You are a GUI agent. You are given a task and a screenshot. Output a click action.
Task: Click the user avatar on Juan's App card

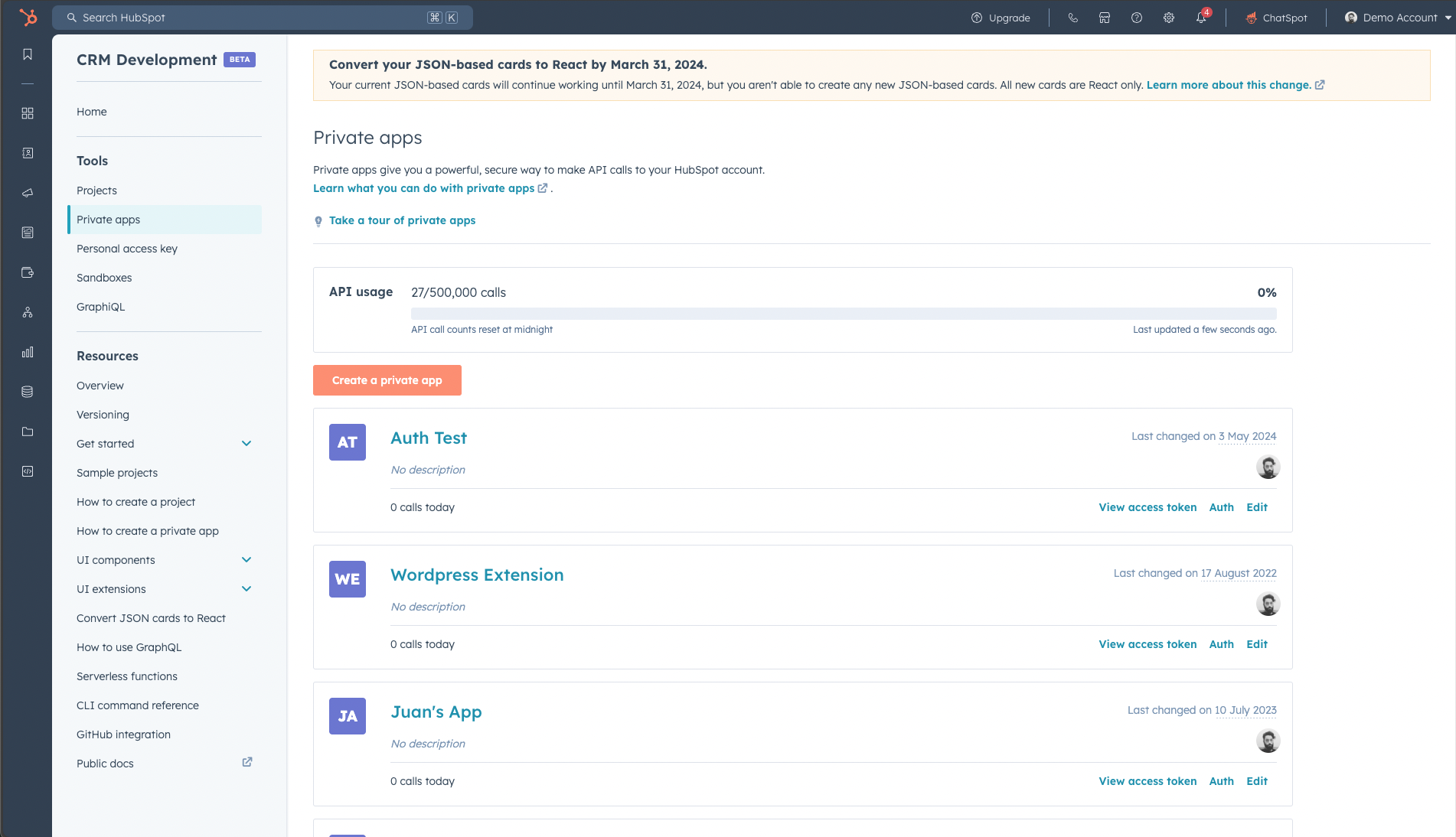pyautogui.click(x=1268, y=741)
